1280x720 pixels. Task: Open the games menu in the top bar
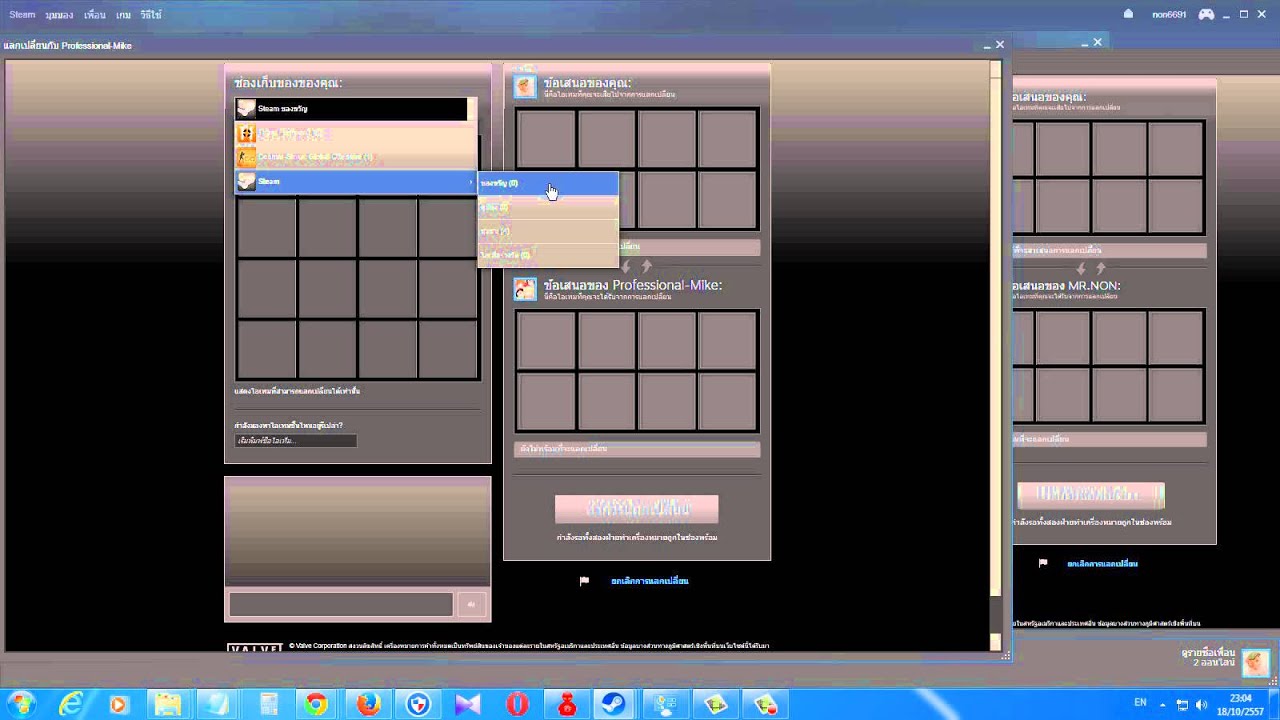[x=123, y=15]
